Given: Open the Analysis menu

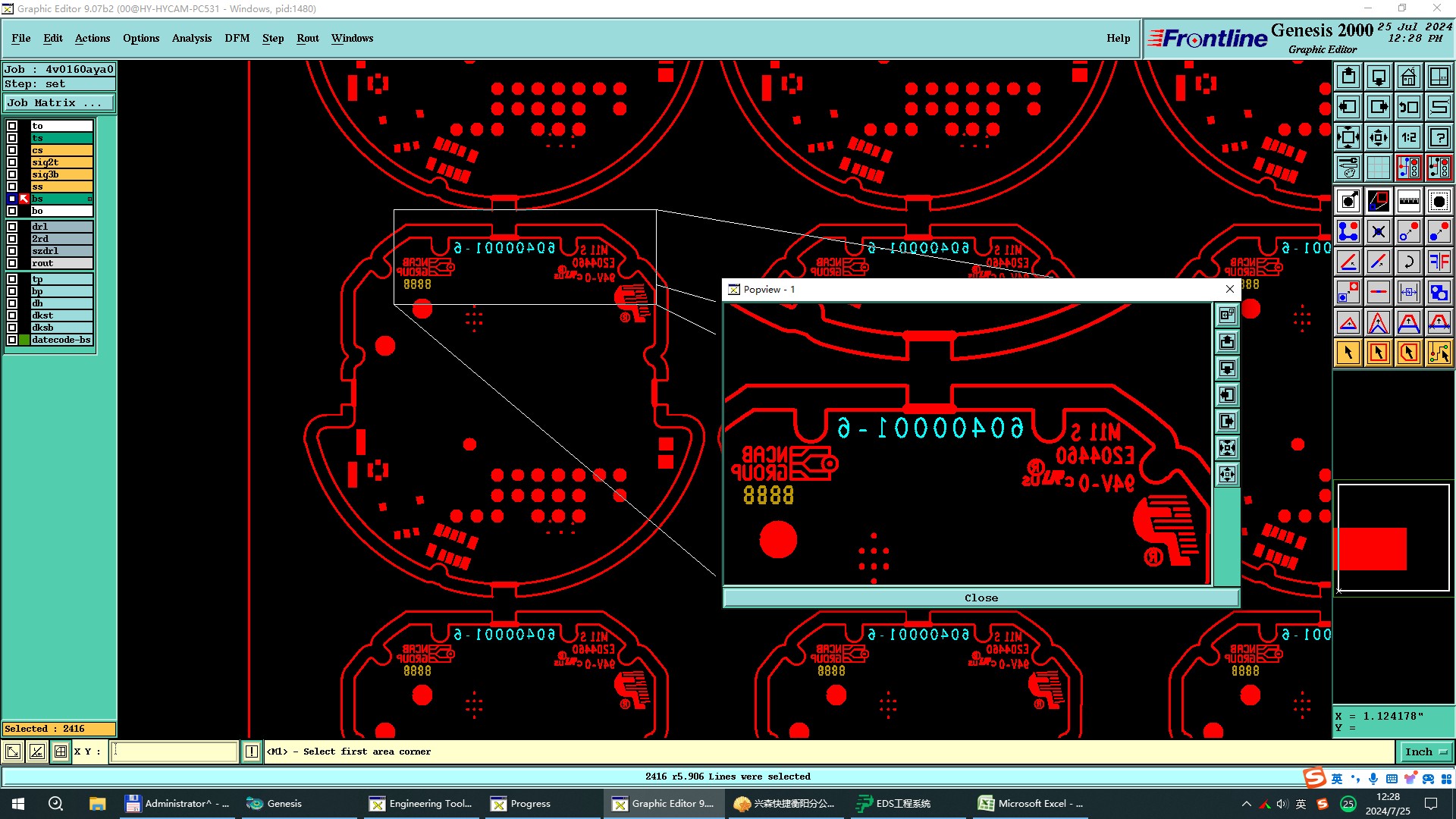Looking at the screenshot, I should coord(192,38).
